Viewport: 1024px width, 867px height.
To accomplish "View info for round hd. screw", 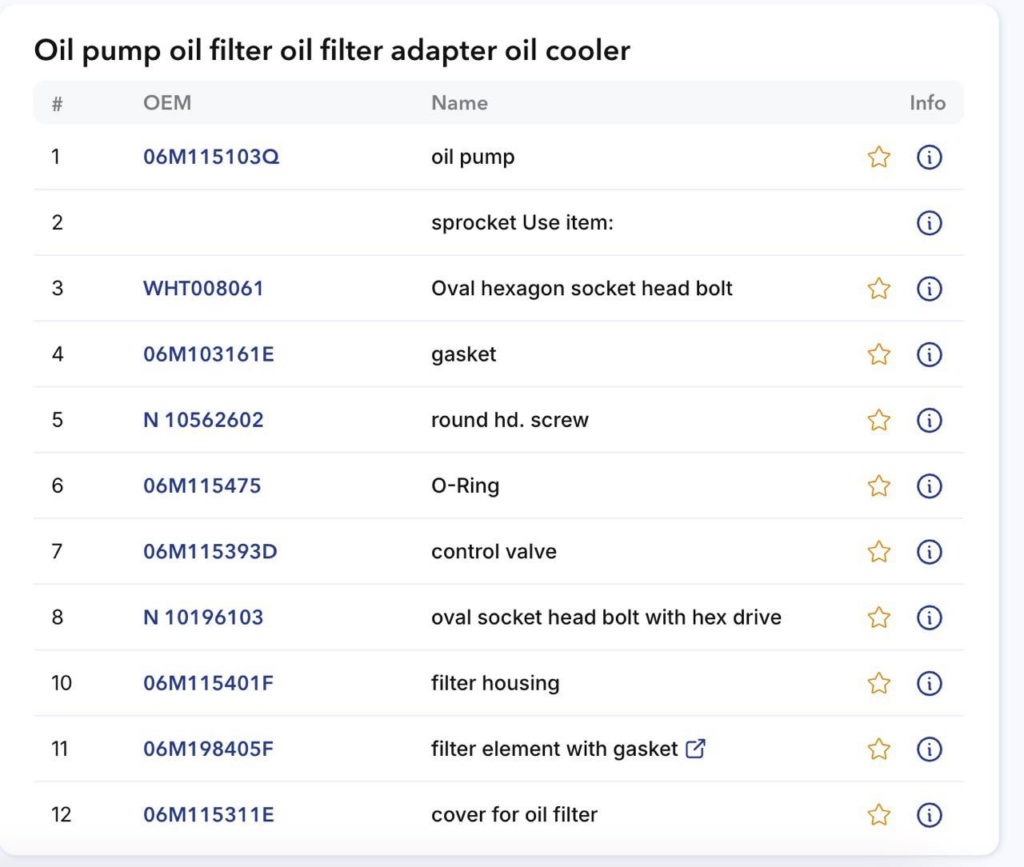I will [x=929, y=420].
